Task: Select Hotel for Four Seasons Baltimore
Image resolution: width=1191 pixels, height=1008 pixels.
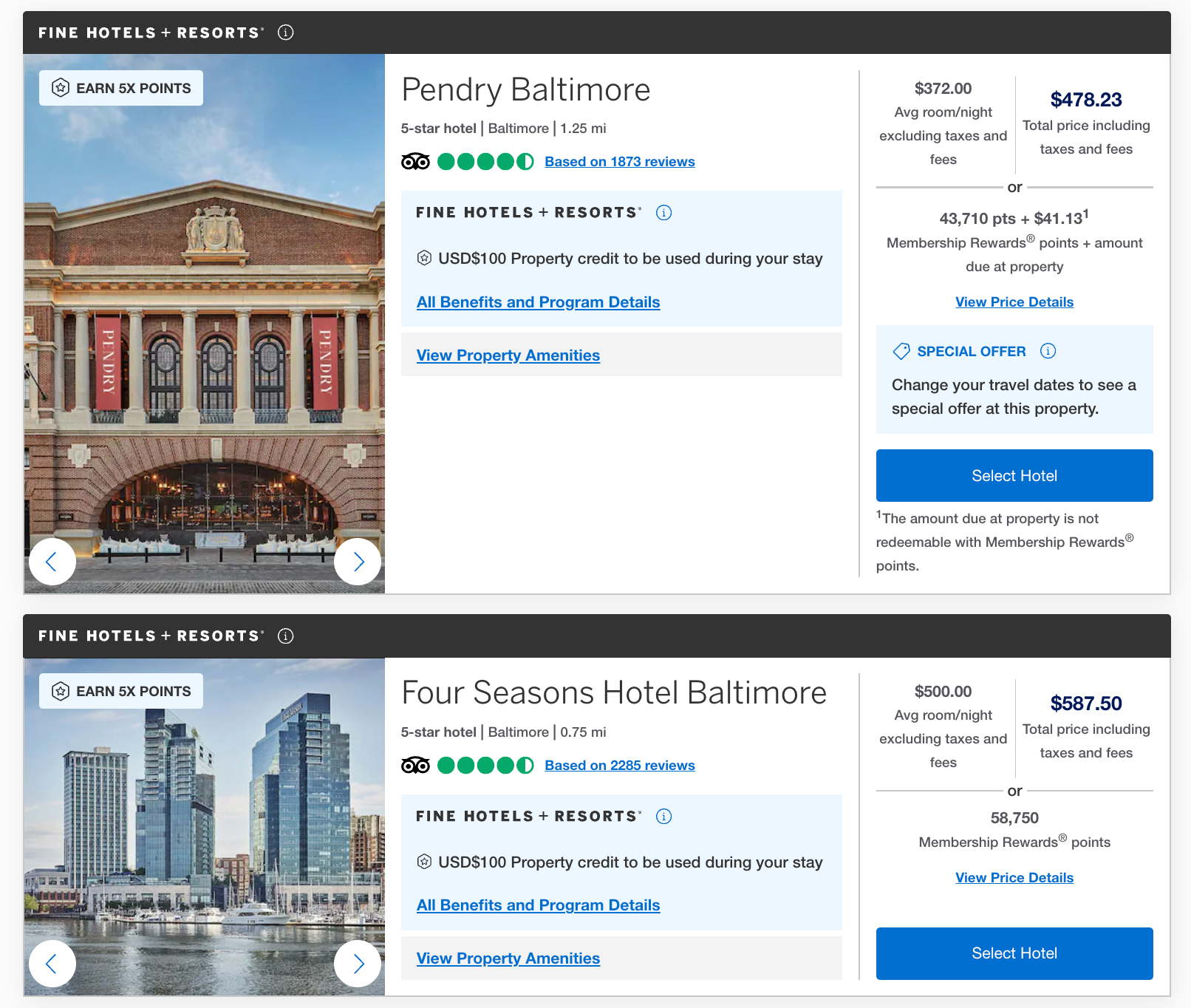Action: 1014,953
